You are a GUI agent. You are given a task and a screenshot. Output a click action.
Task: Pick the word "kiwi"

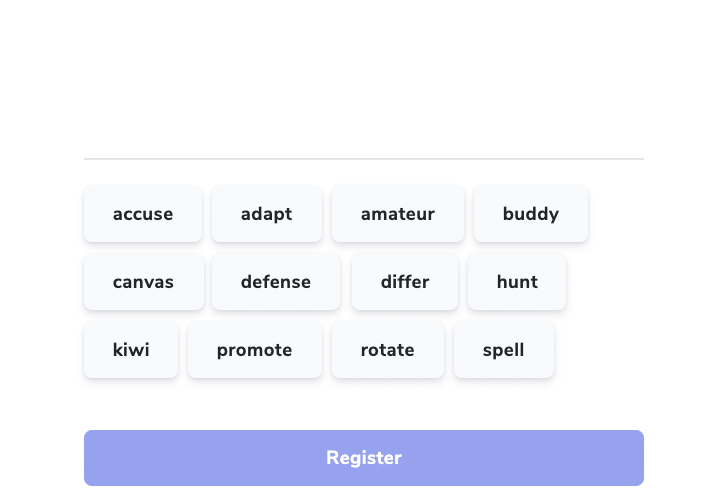click(x=131, y=350)
